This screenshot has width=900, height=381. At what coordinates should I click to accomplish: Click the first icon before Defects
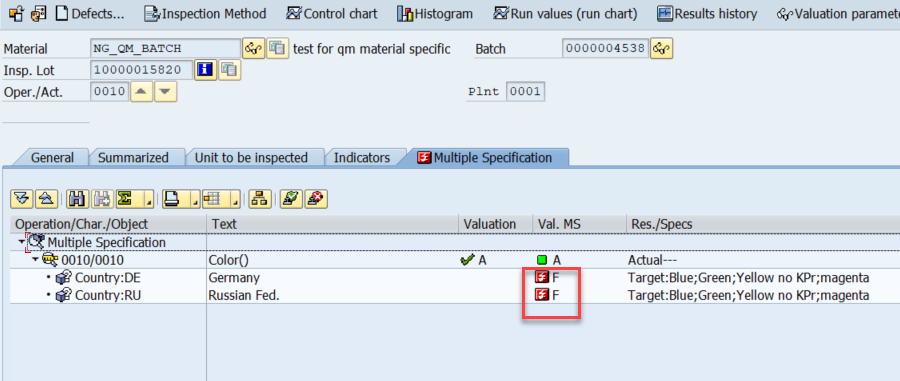click(x=15, y=13)
